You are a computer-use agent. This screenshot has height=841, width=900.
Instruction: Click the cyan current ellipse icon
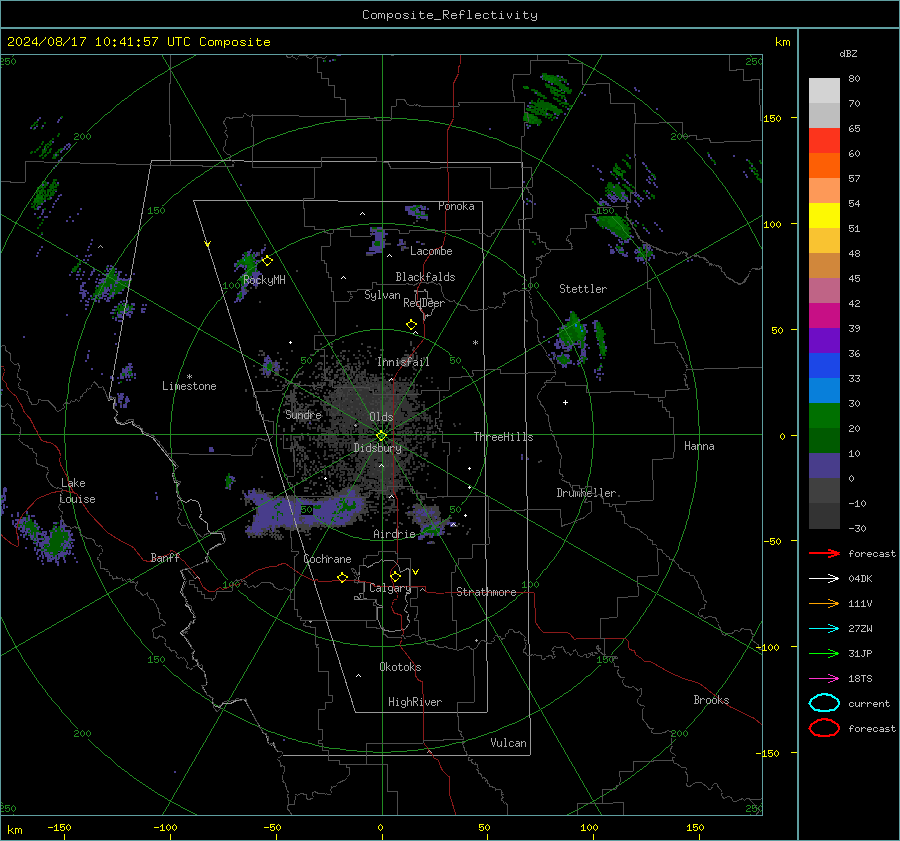tap(824, 703)
